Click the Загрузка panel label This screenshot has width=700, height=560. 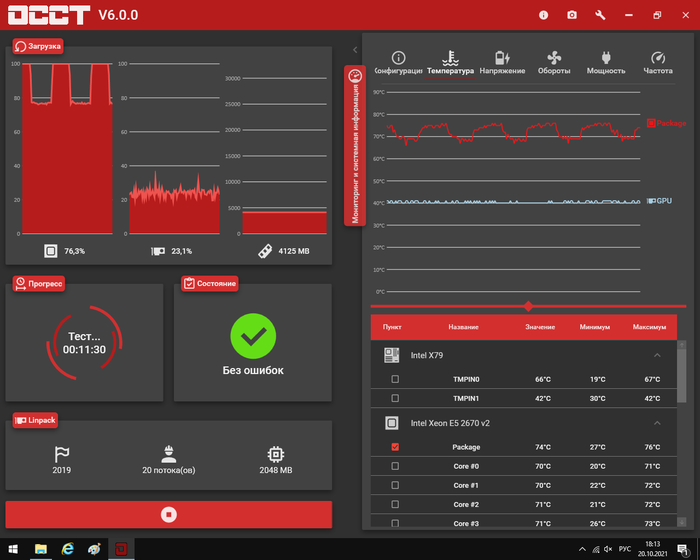pyautogui.click(x=38, y=46)
